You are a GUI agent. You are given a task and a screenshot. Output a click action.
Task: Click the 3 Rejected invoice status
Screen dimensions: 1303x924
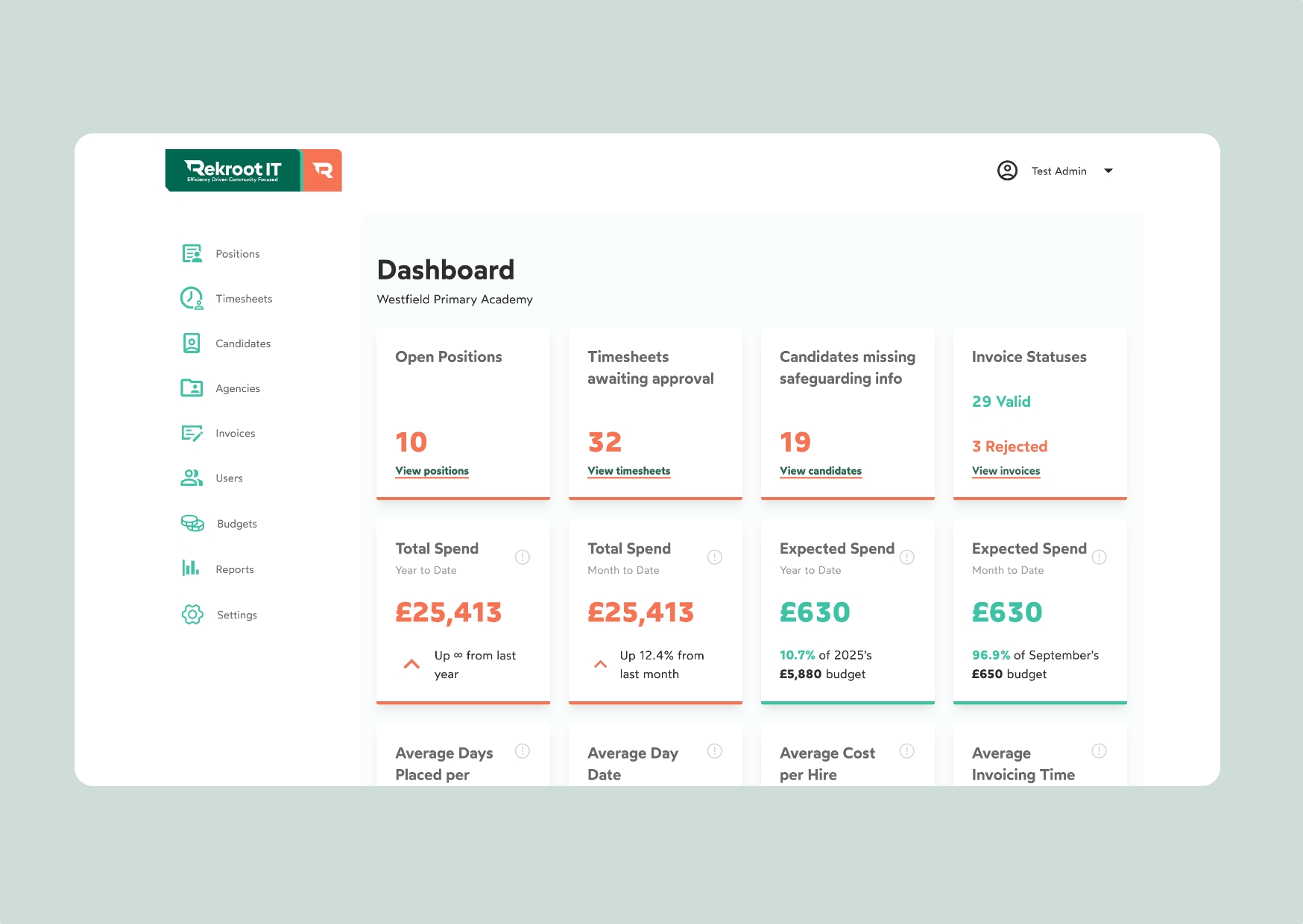coord(1010,446)
